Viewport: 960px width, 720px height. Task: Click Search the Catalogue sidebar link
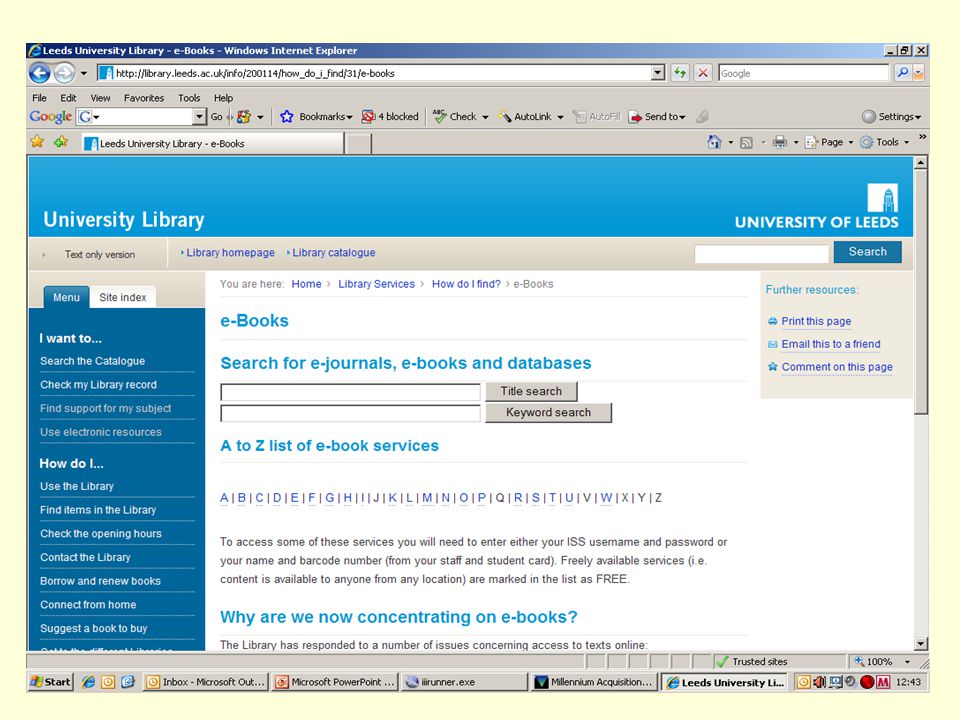(x=92, y=361)
